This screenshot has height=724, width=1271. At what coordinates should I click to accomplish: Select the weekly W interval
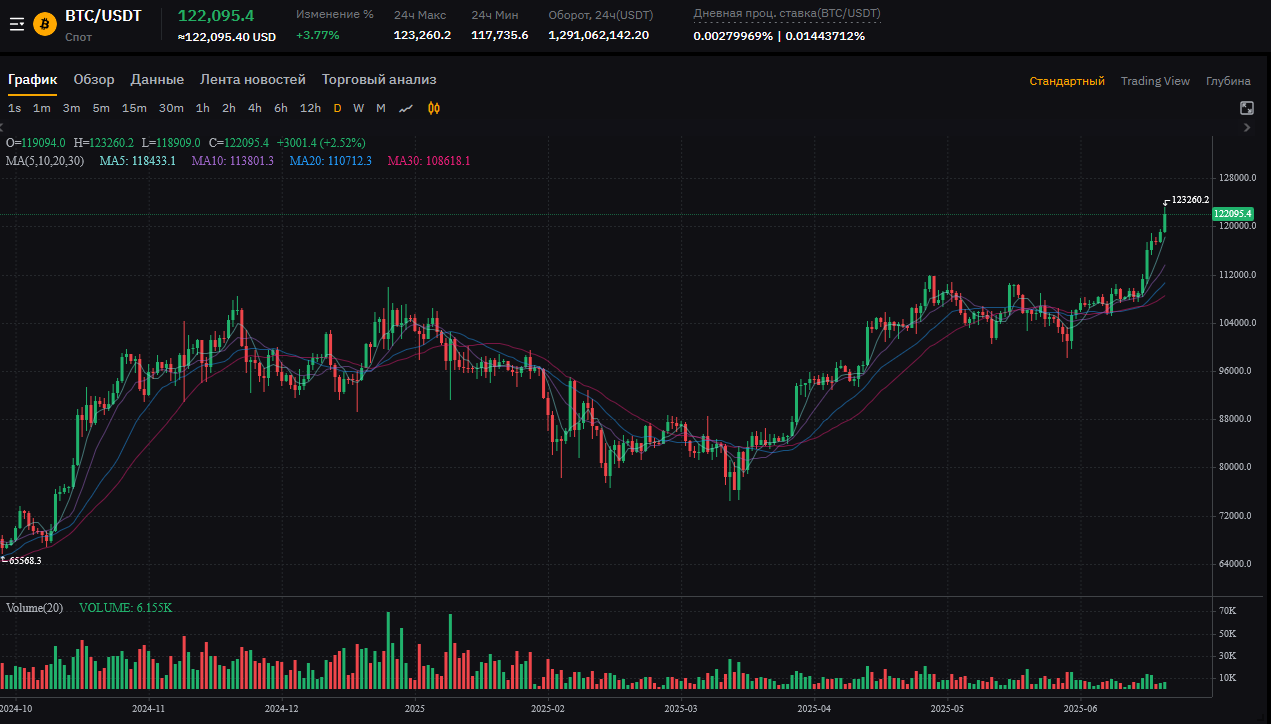[x=358, y=108]
